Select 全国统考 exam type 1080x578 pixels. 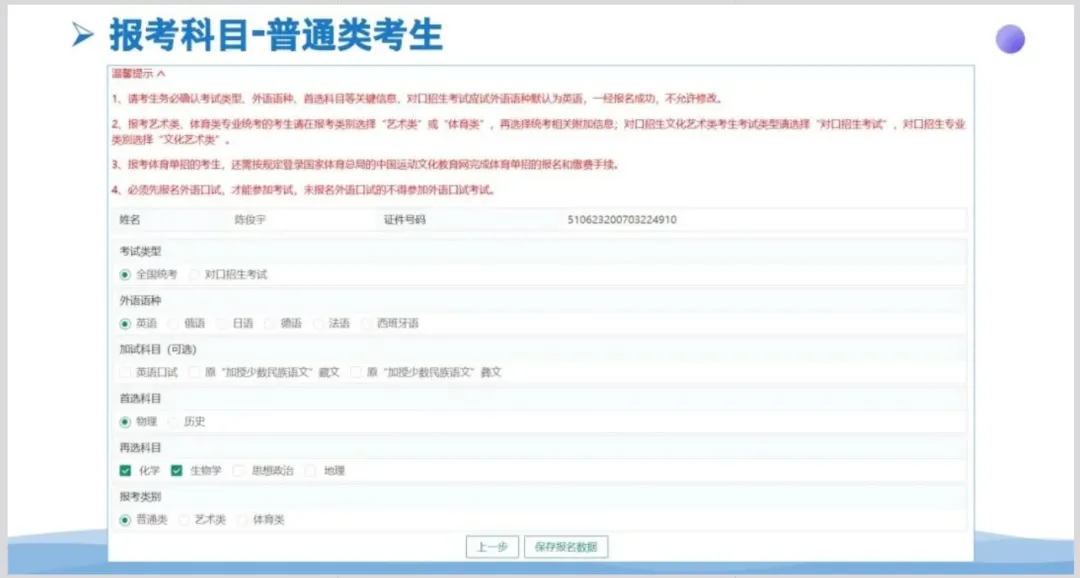click(x=125, y=275)
